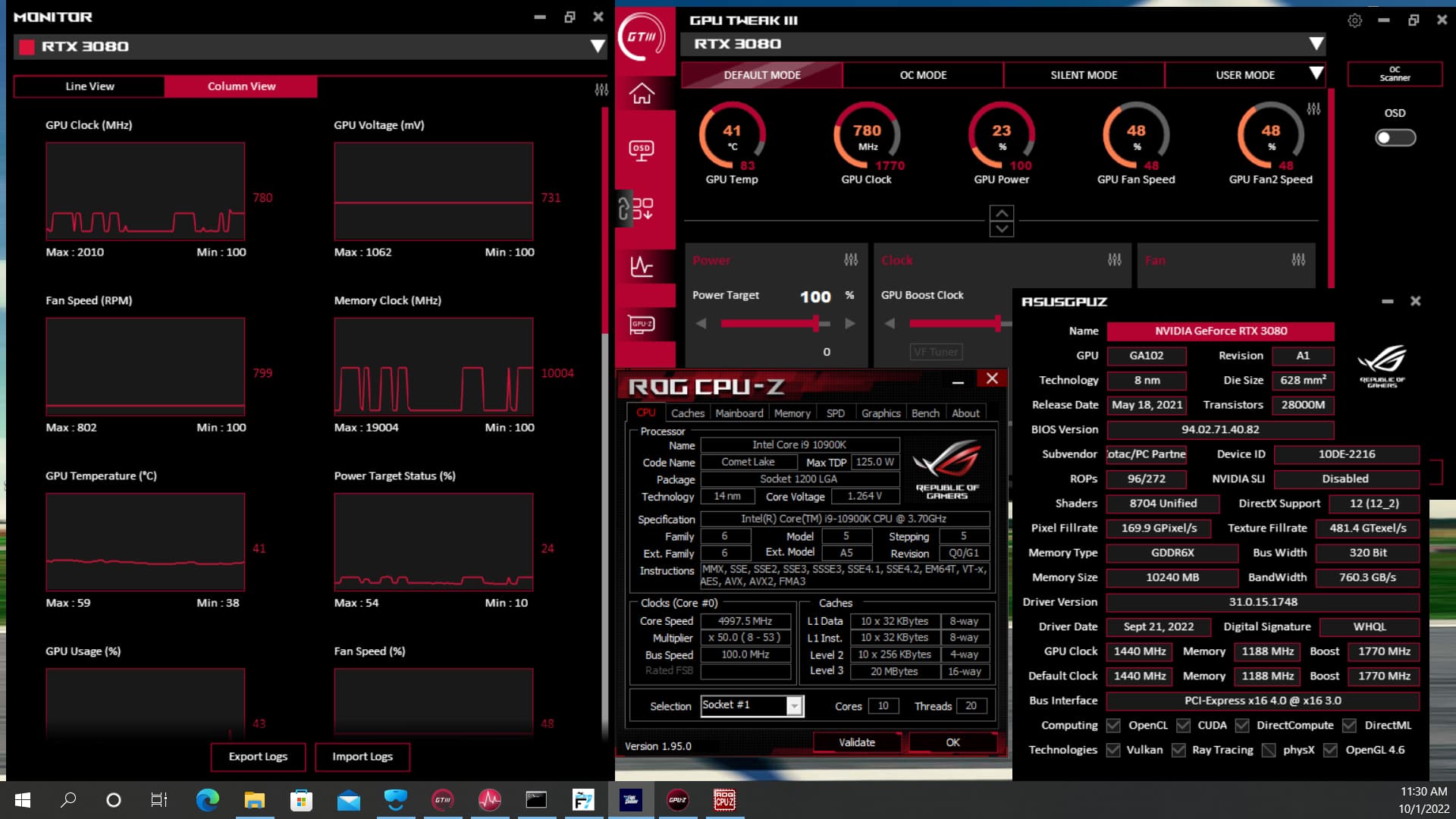This screenshot has height=819, width=1456.
Task: Select OC MODE profile tab
Action: pos(923,75)
